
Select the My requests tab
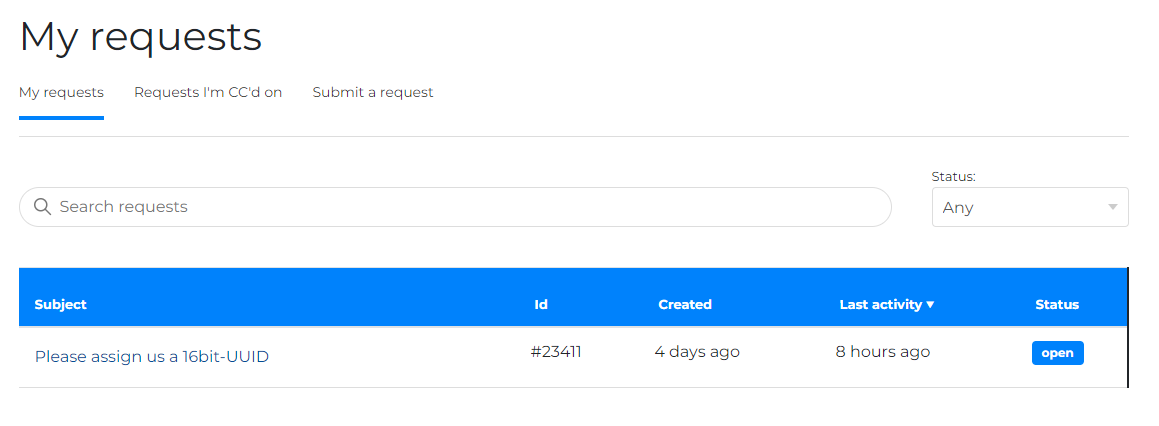pos(61,92)
